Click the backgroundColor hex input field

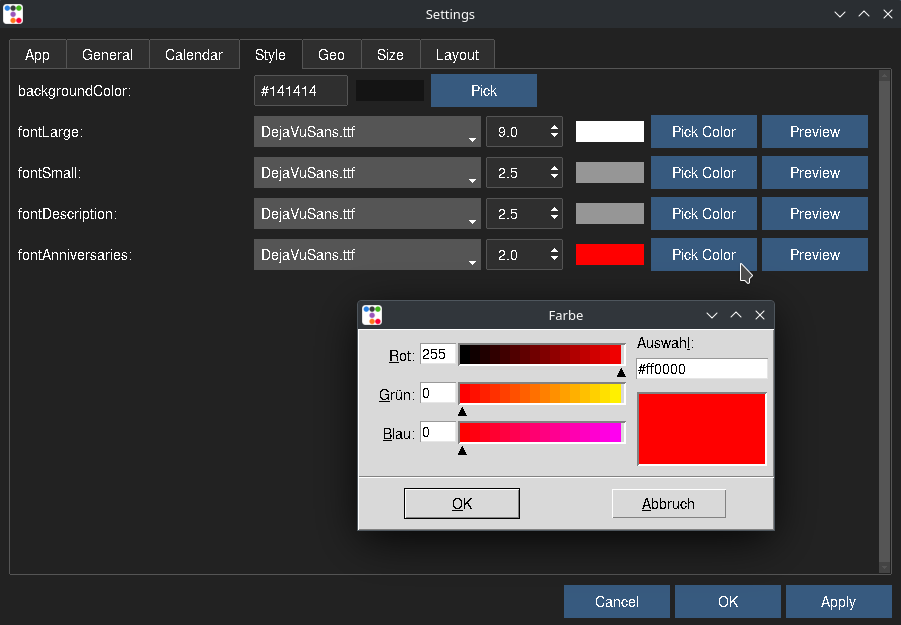[x=301, y=91]
